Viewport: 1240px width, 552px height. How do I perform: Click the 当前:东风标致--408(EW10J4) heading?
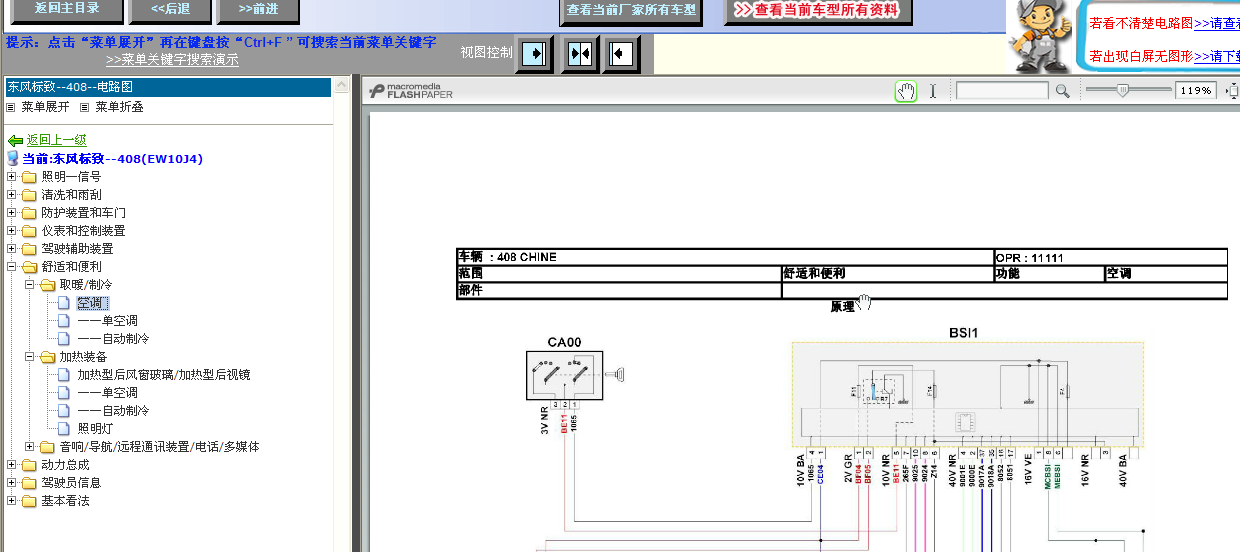pyautogui.click(x=113, y=159)
